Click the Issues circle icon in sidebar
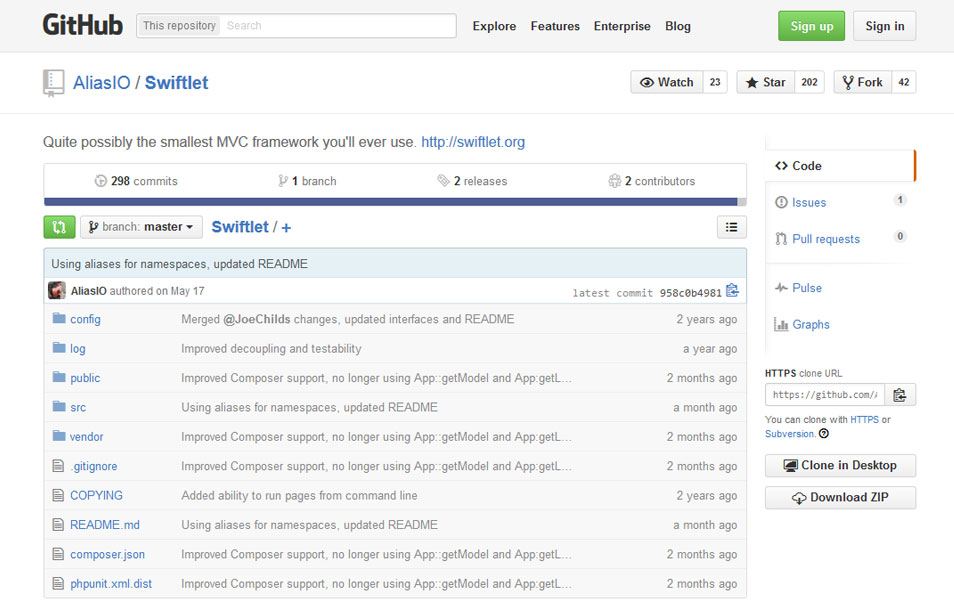Screen dimensions: 954x600 click(781, 202)
